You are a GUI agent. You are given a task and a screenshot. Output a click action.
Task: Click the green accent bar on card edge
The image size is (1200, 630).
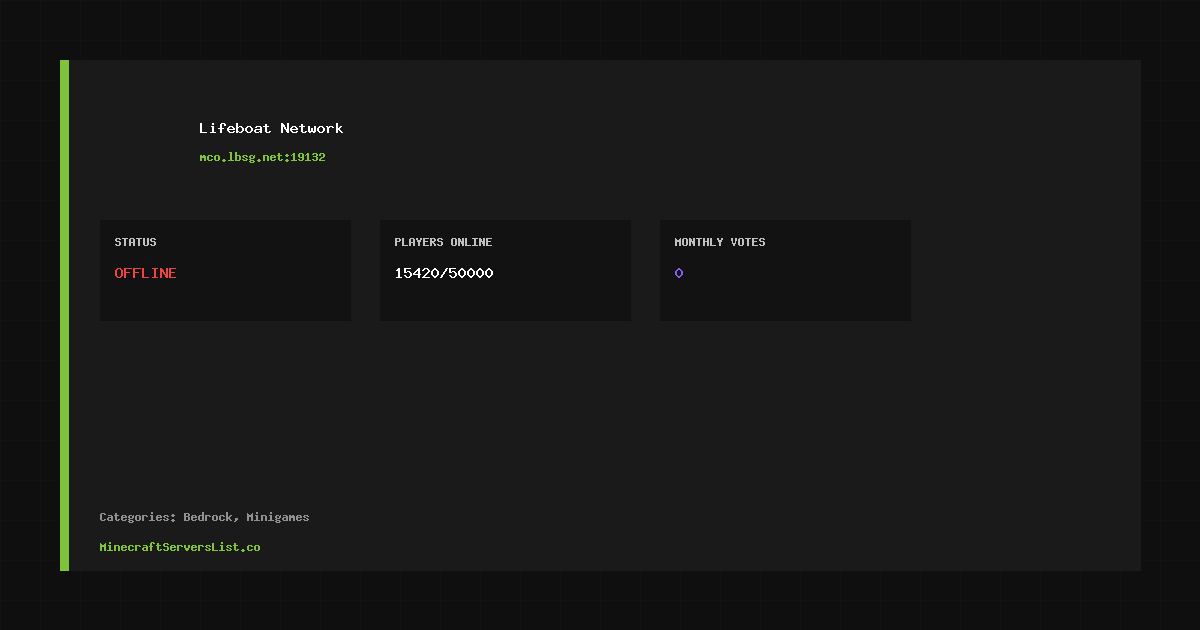(64, 315)
